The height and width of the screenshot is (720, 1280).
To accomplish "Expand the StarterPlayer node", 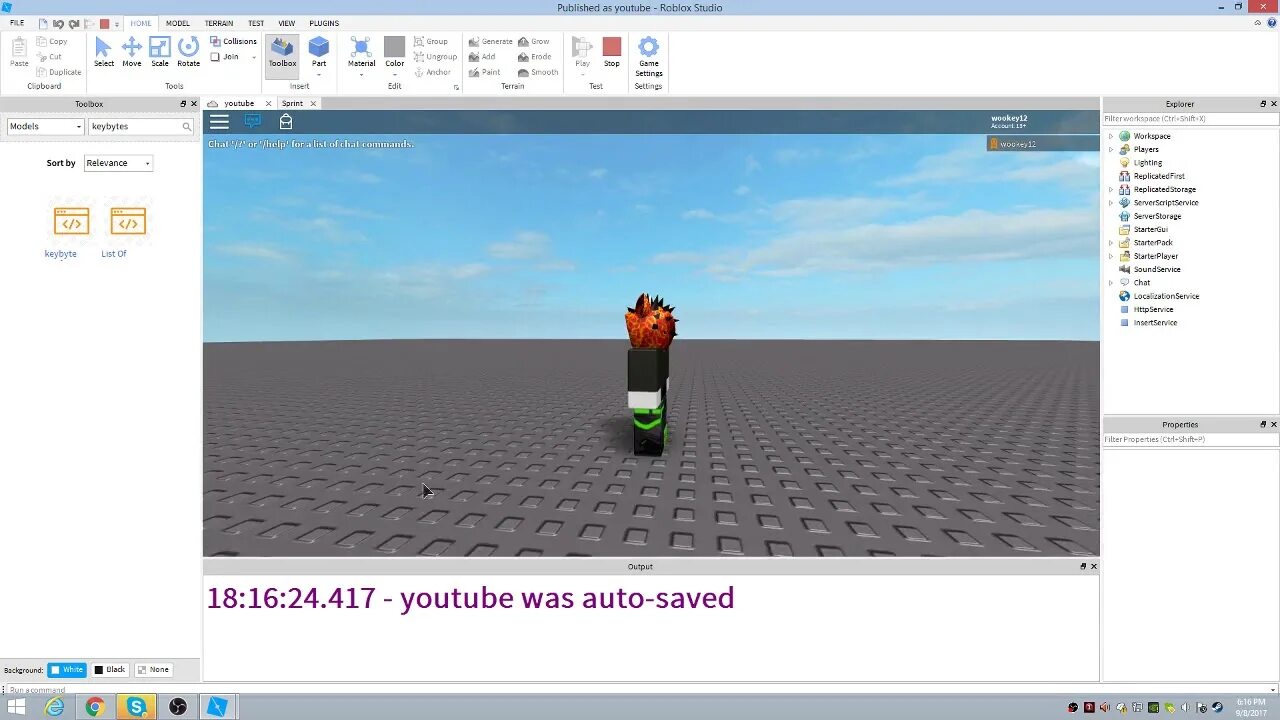I will coord(1110,256).
